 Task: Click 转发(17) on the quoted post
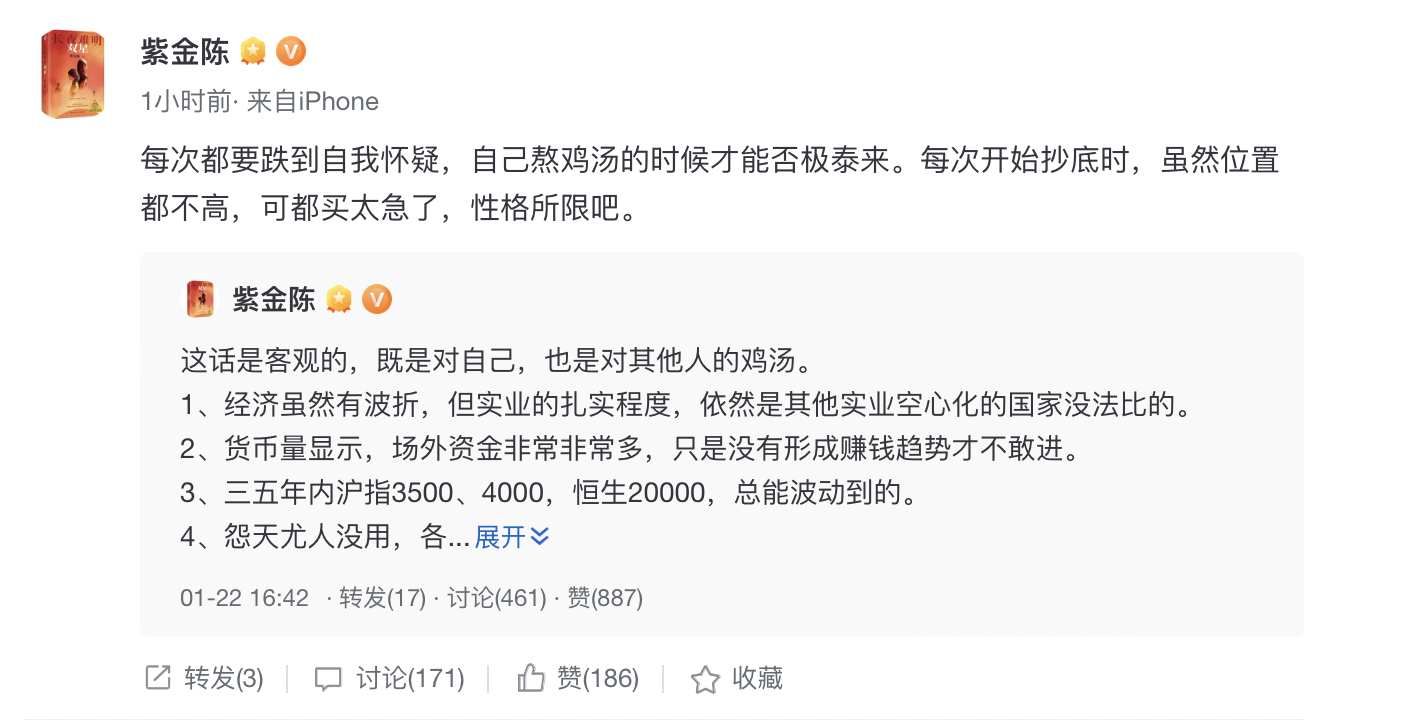(382, 598)
